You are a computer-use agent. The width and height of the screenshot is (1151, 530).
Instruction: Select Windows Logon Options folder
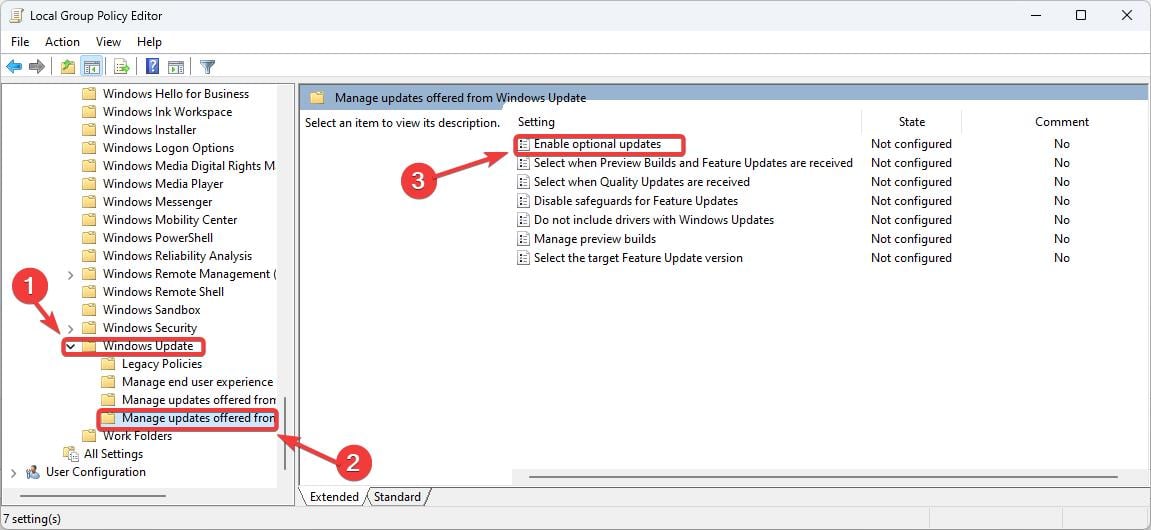point(168,148)
